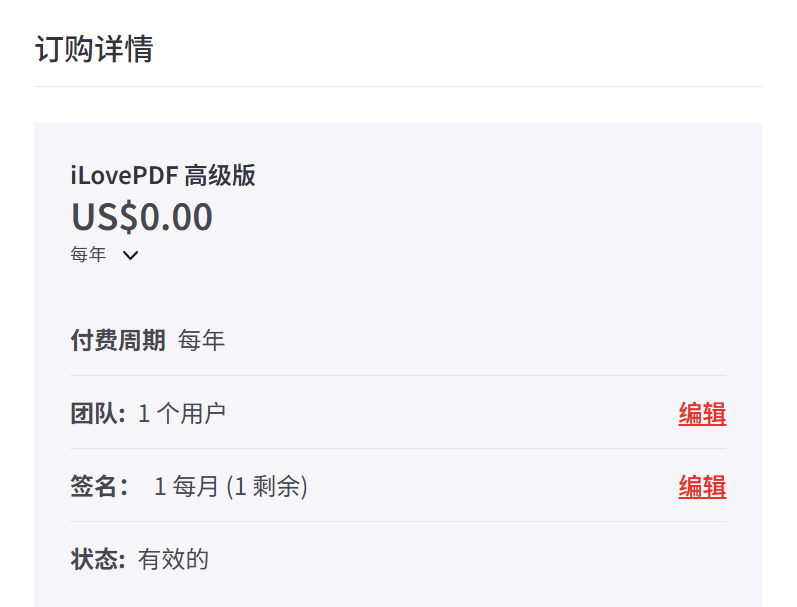This screenshot has height=607, width=797.
Task: Click the 付费周期 label
Action: [x=118, y=340]
